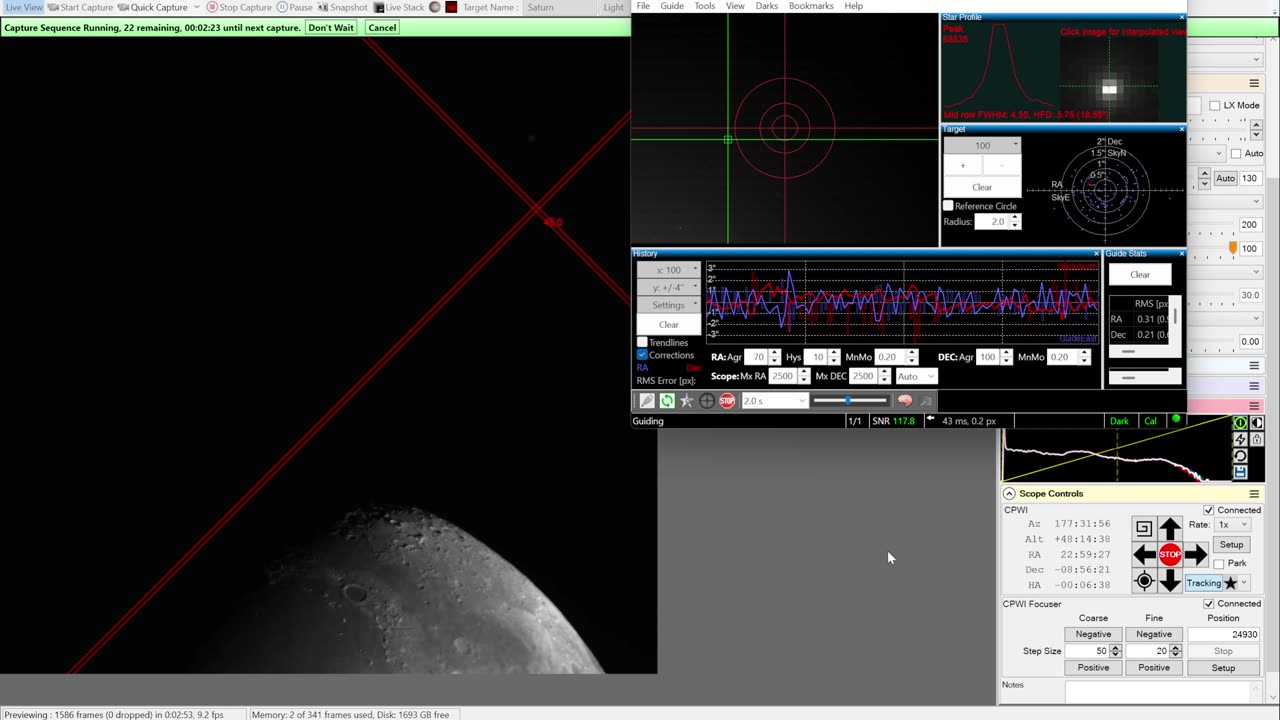
Task: Click Stop Capture toolbar icon
Action: pyautogui.click(x=212, y=7)
